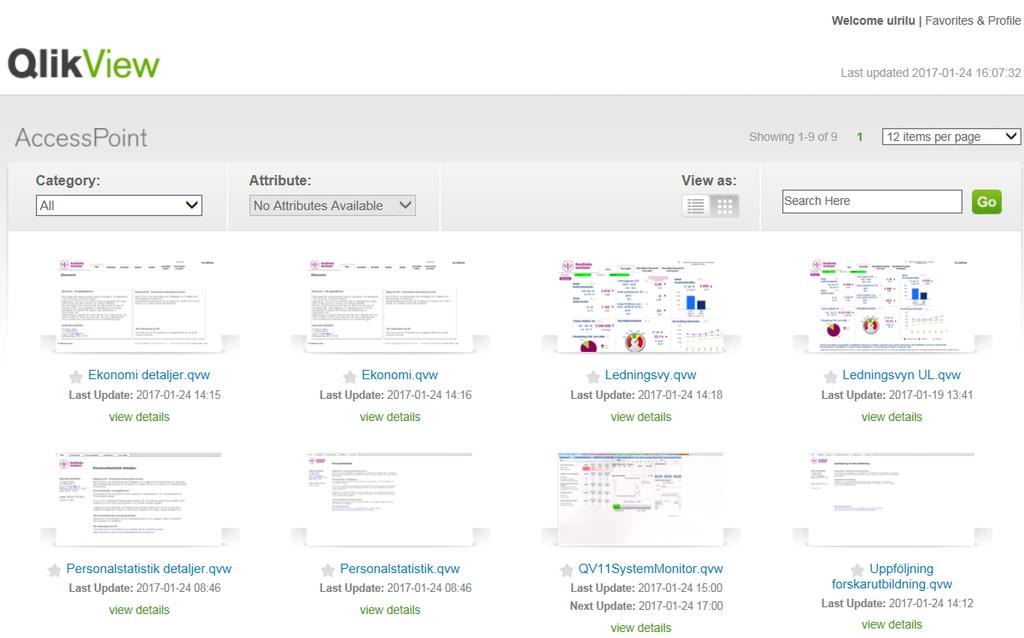Switch to thumbnail grid view

click(x=725, y=206)
